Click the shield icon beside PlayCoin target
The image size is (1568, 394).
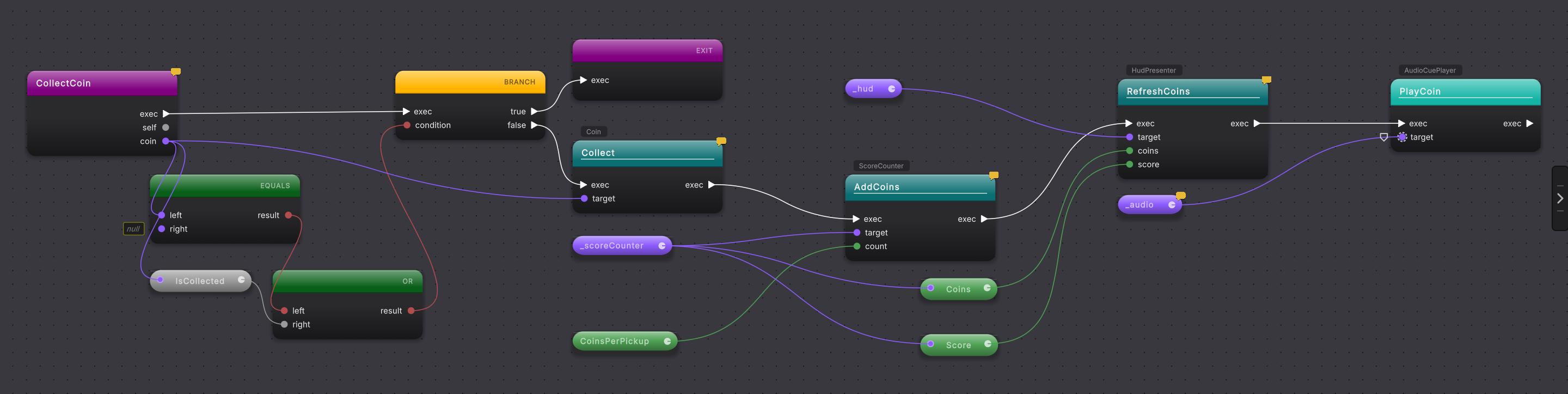pyautogui.click(x=1383, y=138)
